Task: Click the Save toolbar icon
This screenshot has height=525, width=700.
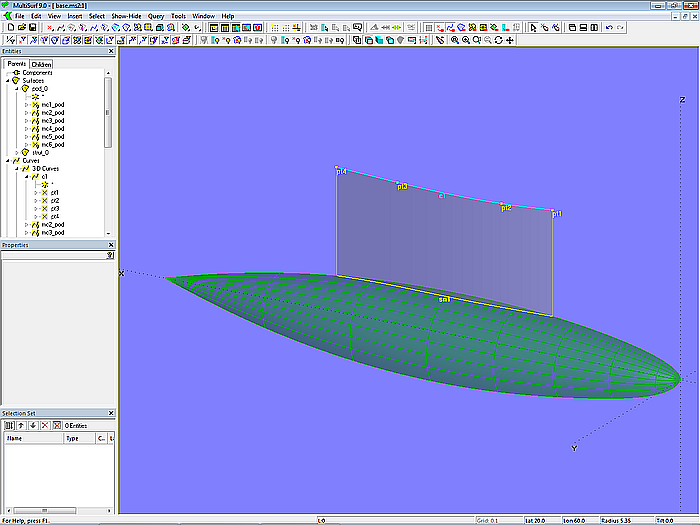Action: tap(32, 28)
